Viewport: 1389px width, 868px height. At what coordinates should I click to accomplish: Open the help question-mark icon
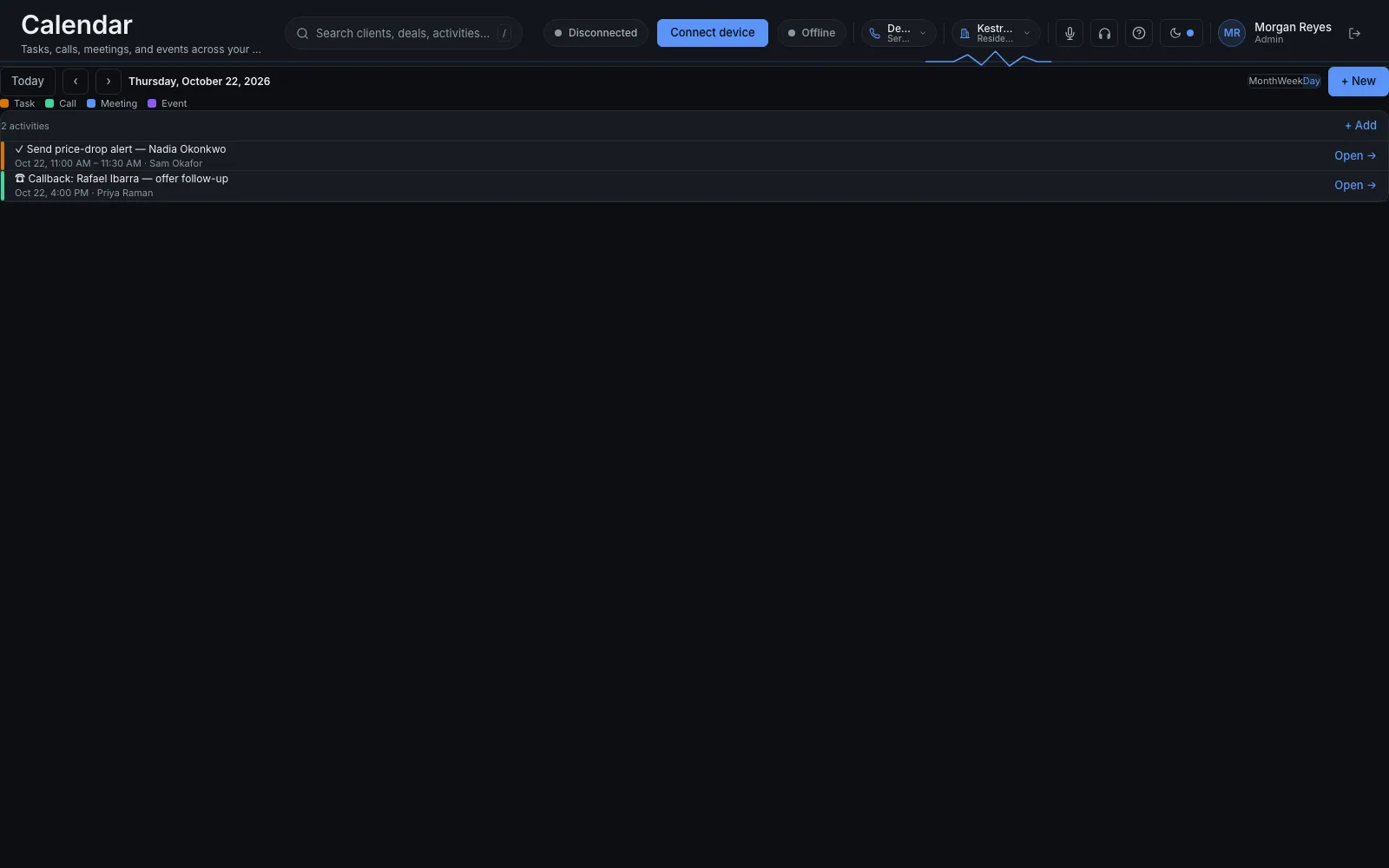[1139, 33]
